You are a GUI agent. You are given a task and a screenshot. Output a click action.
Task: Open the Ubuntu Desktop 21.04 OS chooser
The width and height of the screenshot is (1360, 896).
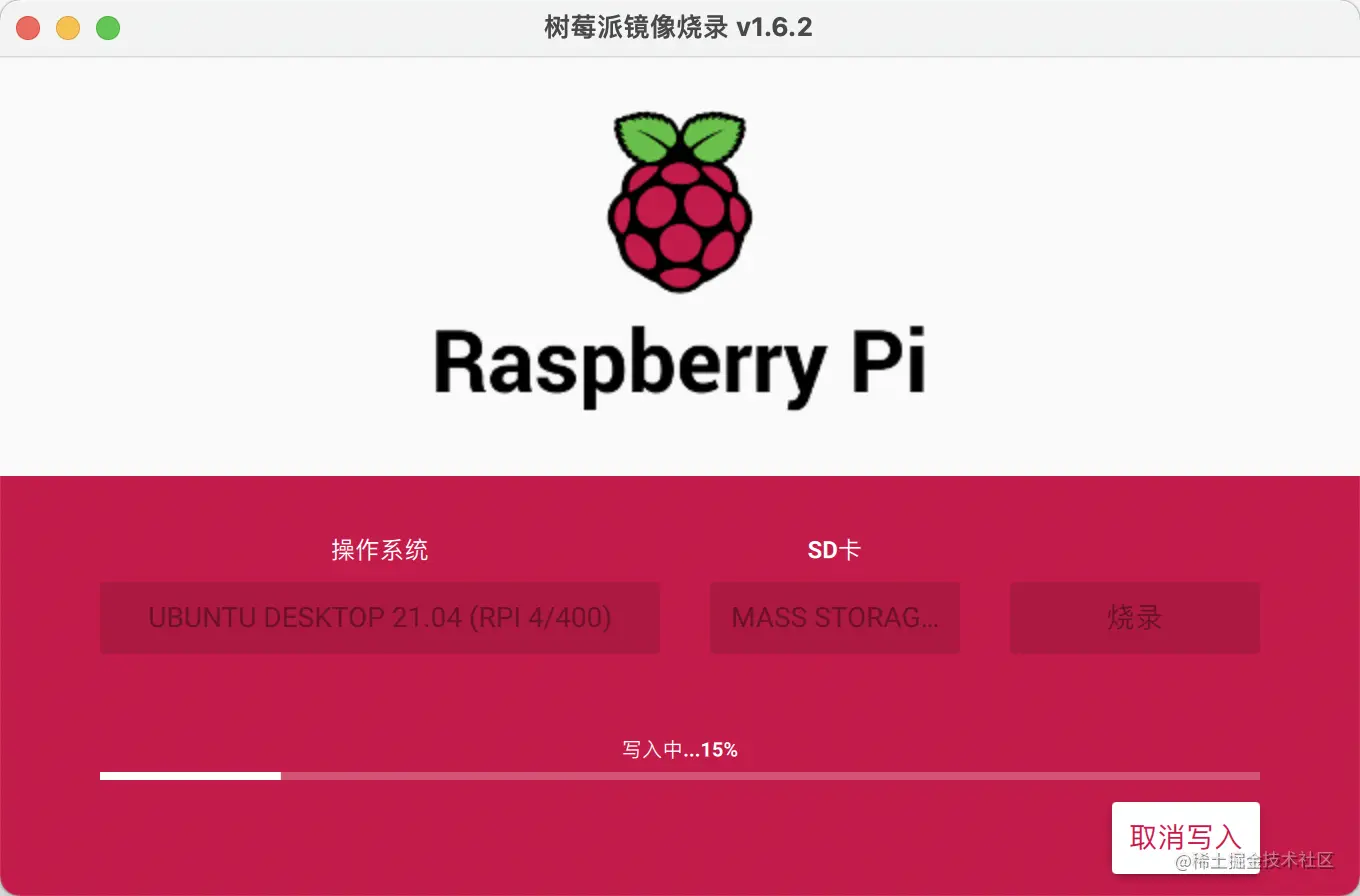pos(380,618)
